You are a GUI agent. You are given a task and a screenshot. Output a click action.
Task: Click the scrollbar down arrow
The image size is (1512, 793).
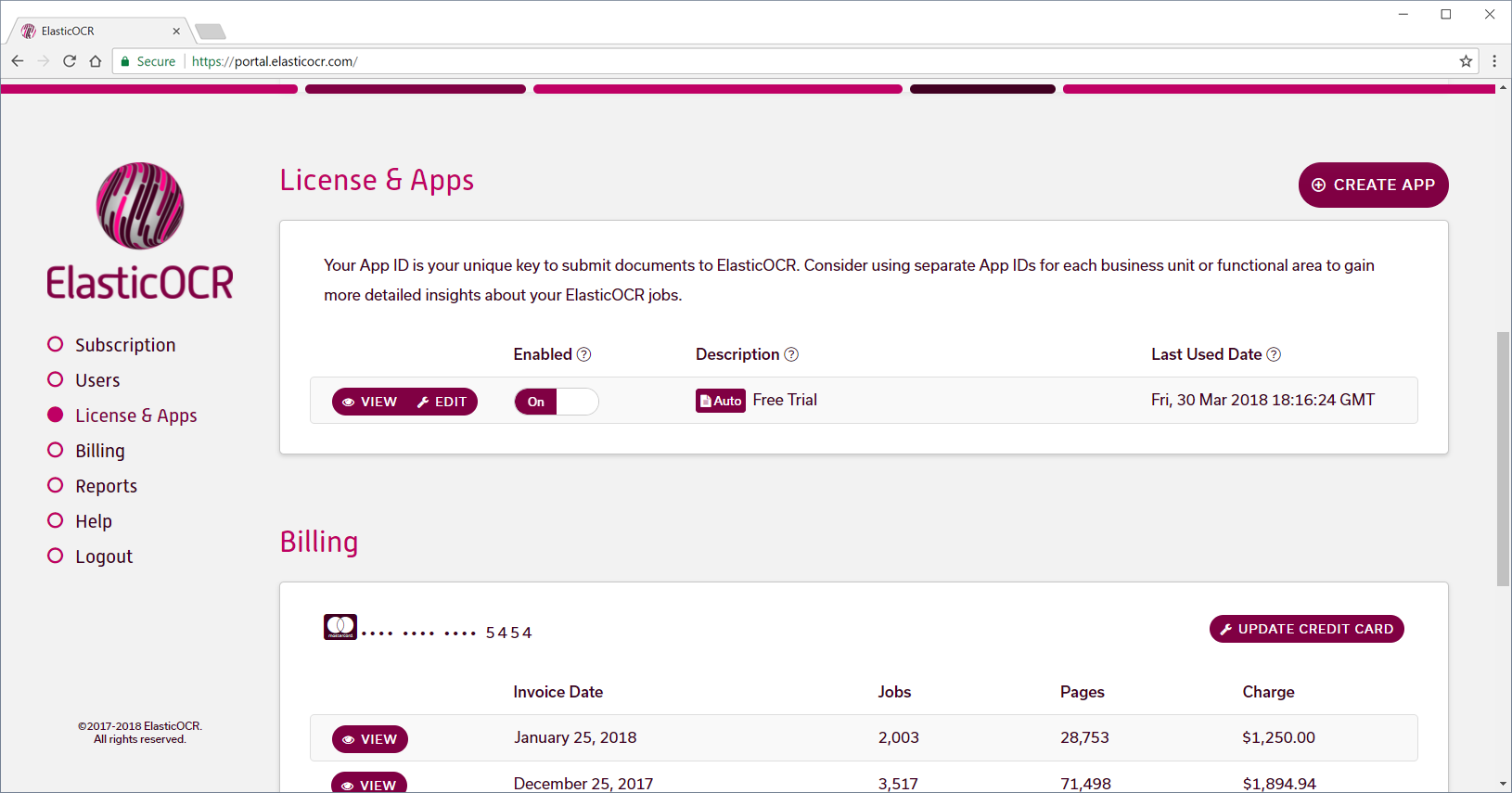click(x=1503, y=785)
